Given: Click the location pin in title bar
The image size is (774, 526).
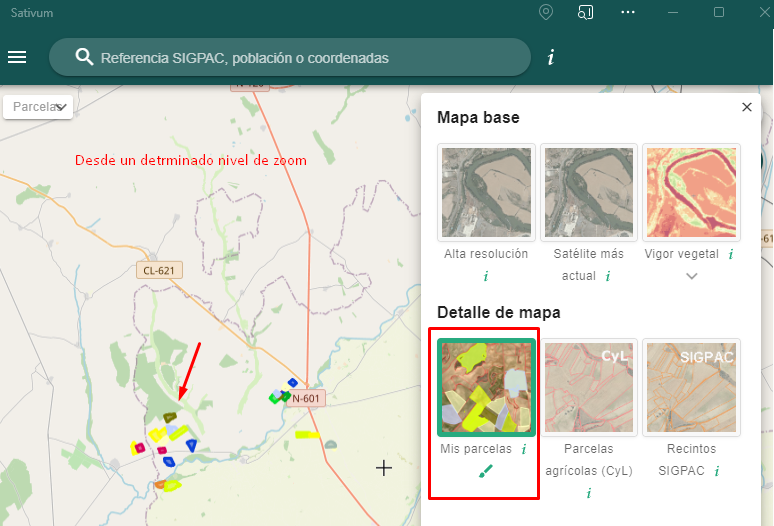Looking at the screenshot, I should click(x=545, y=12).
